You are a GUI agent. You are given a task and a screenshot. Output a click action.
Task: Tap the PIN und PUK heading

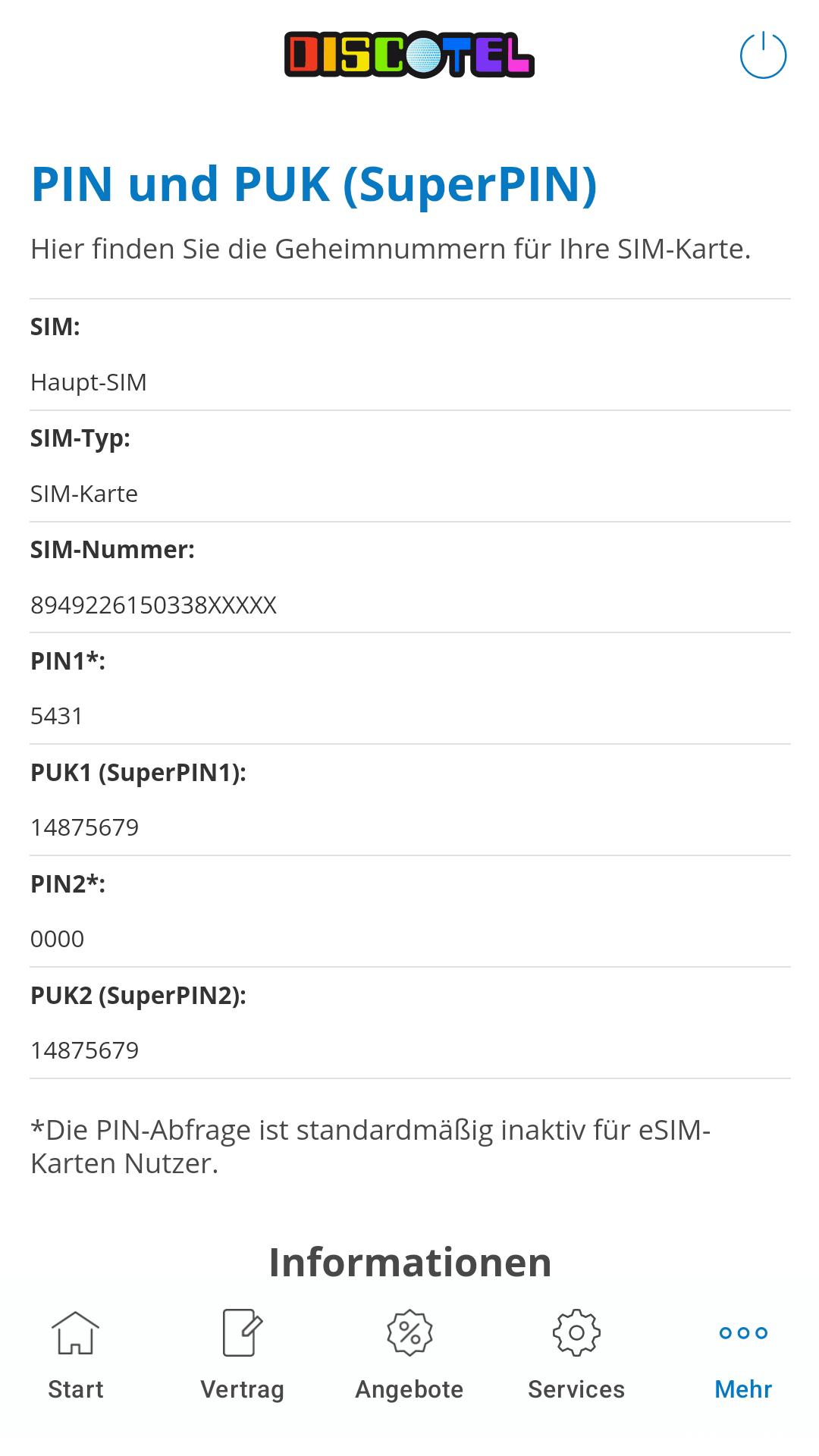(314, 184)
